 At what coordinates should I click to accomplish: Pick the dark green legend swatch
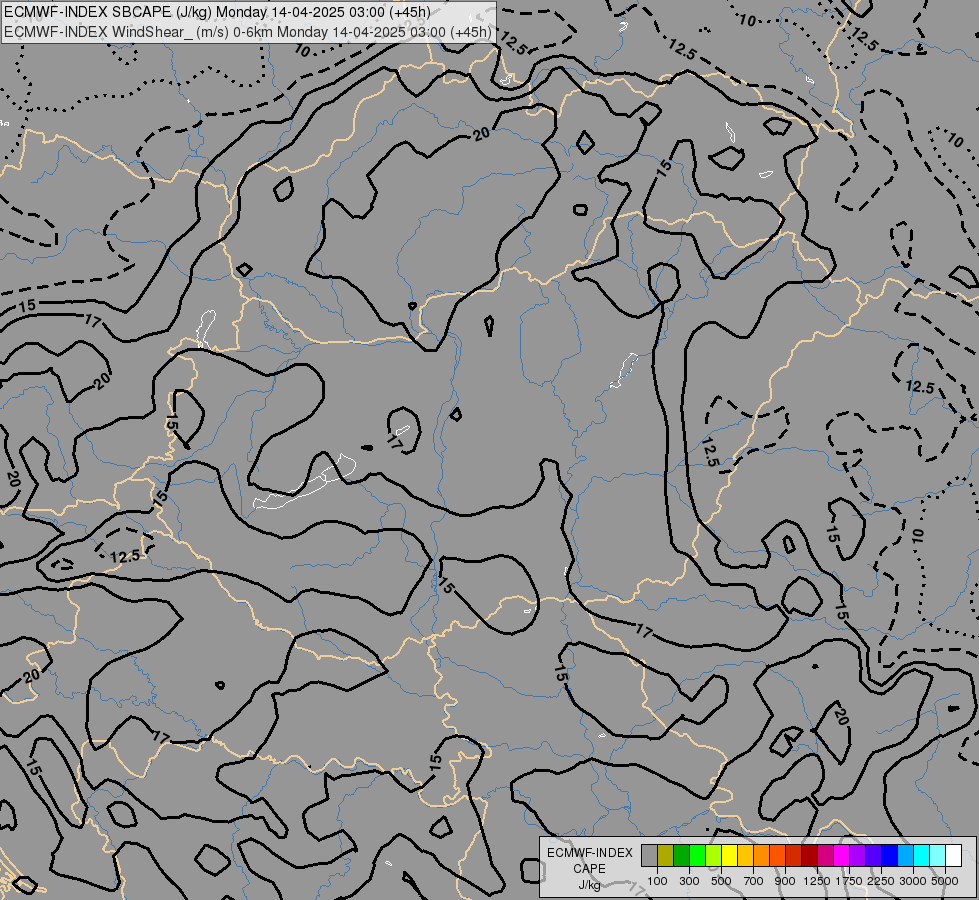point(681,856)
